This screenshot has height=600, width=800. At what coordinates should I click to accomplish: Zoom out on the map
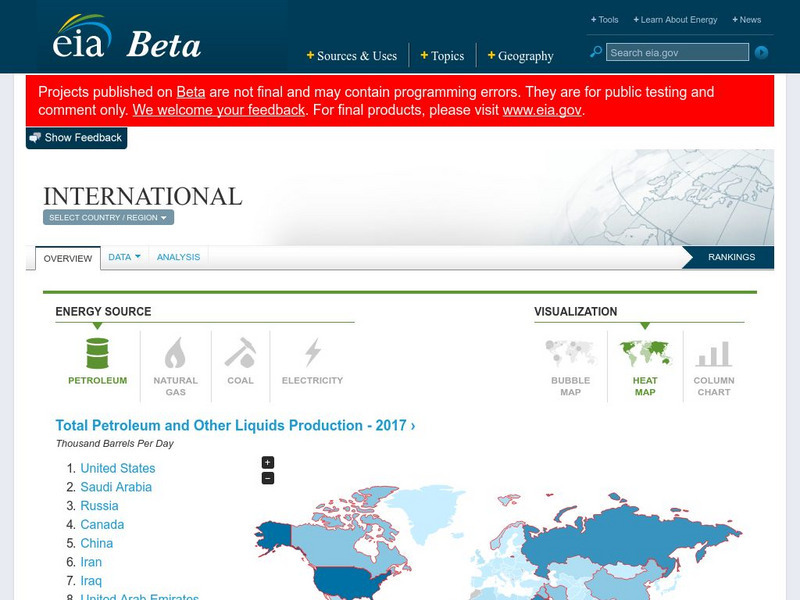point(267,478)
